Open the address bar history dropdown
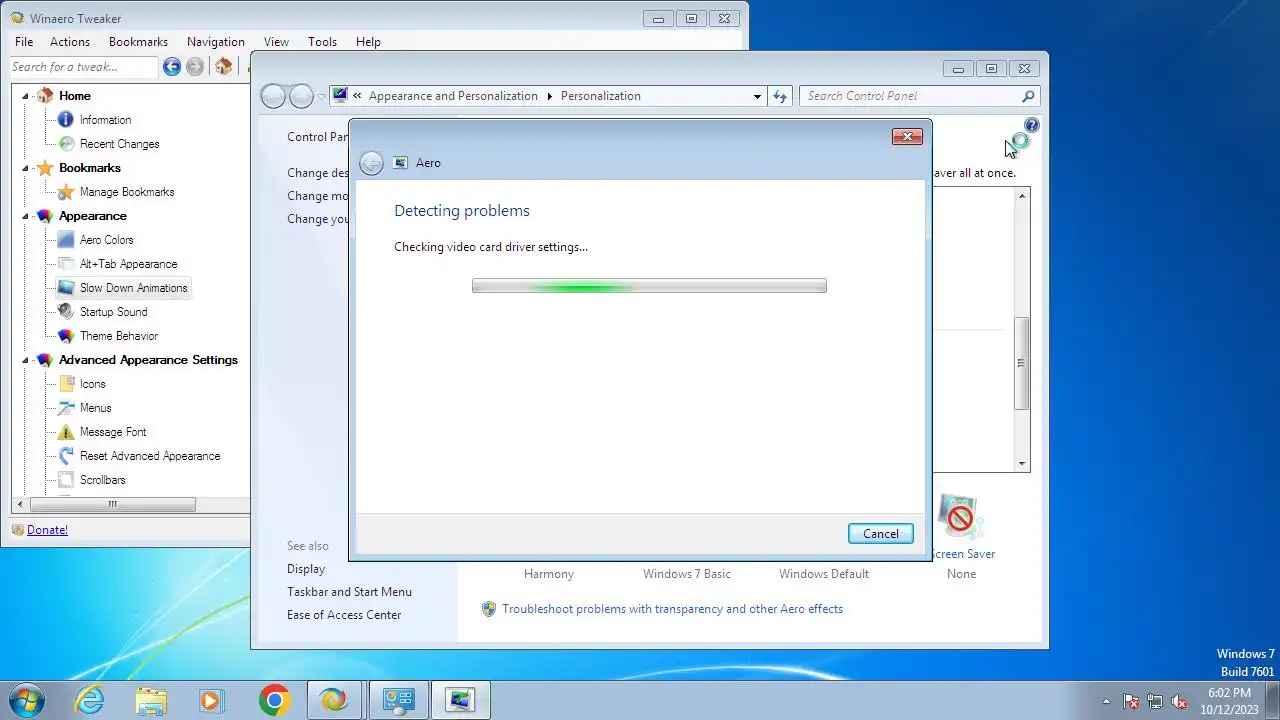The height and width of the screenshot is (720, 1280). tap(757, 96)
